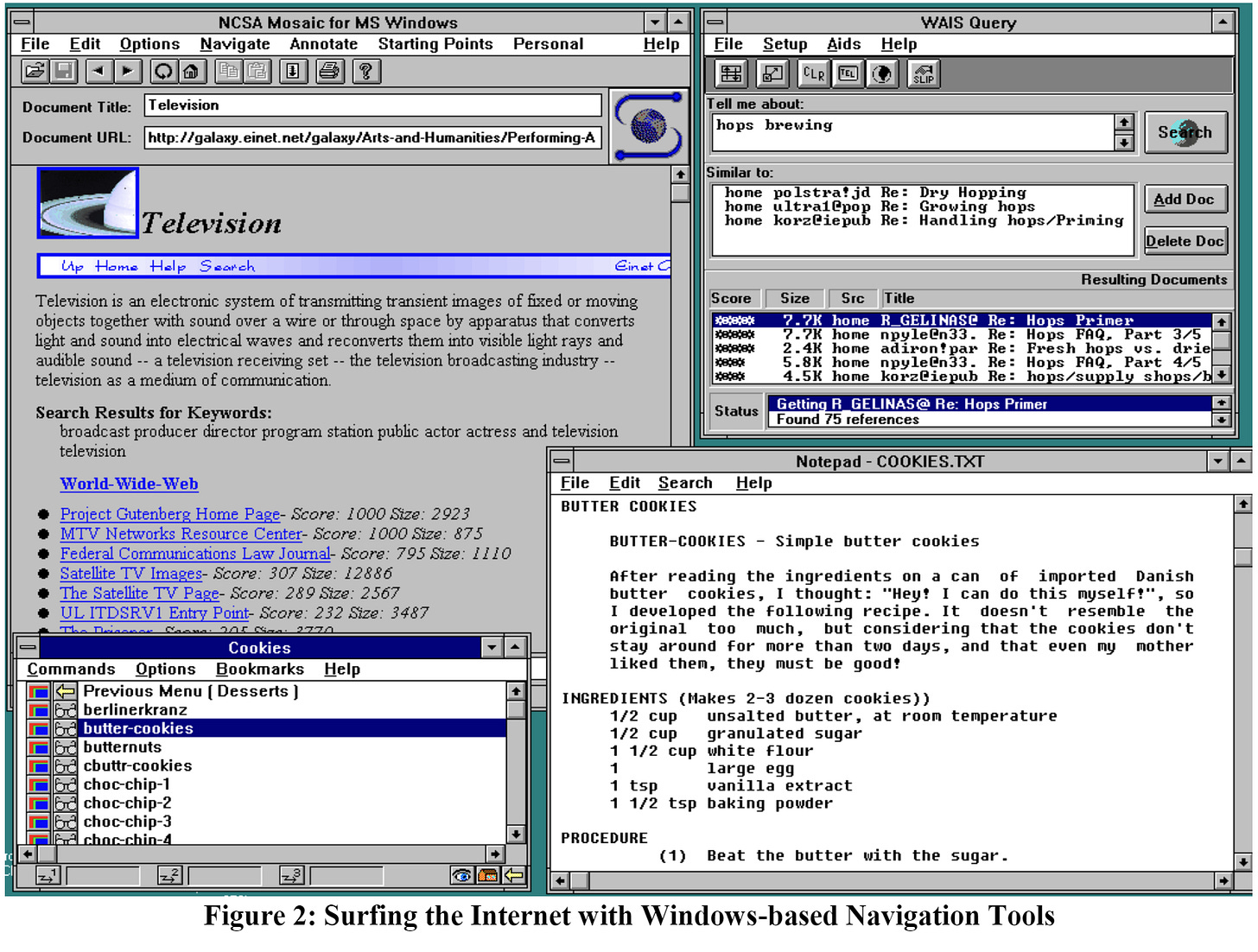The width and height of the screenshot is (1258, 952).
Task: Go forward with Mosaic's right arrow icon
Action: pos(128,72)
